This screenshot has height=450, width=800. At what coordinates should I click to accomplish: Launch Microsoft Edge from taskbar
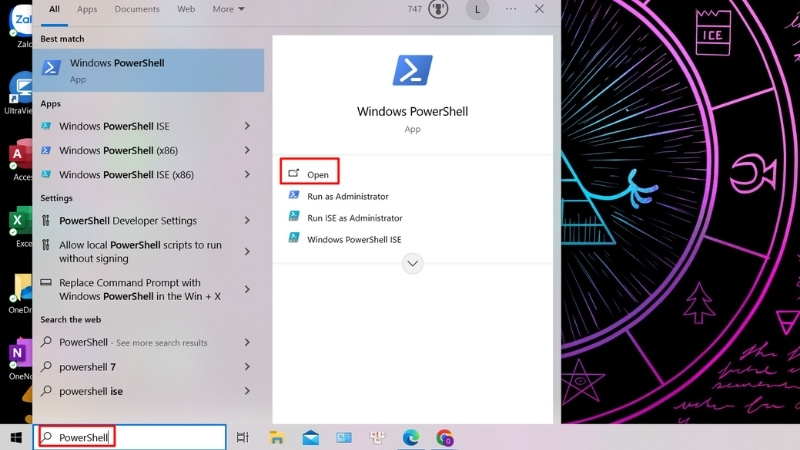(411, 437)
